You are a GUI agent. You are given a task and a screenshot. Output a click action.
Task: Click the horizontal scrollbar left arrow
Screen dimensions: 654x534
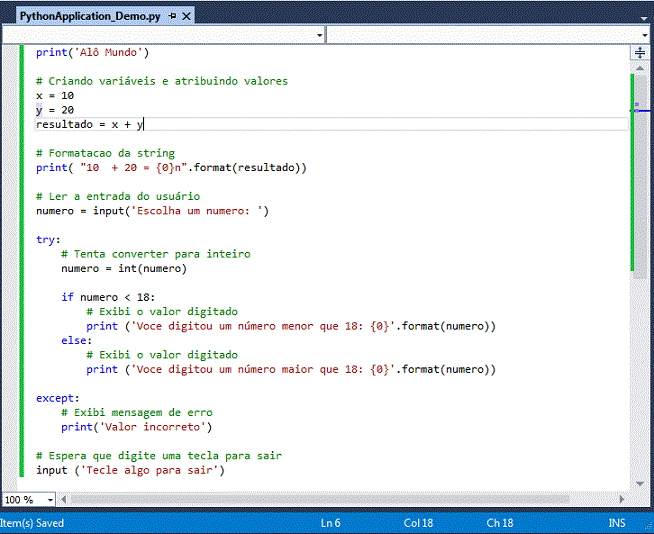[x=63, y=499]
